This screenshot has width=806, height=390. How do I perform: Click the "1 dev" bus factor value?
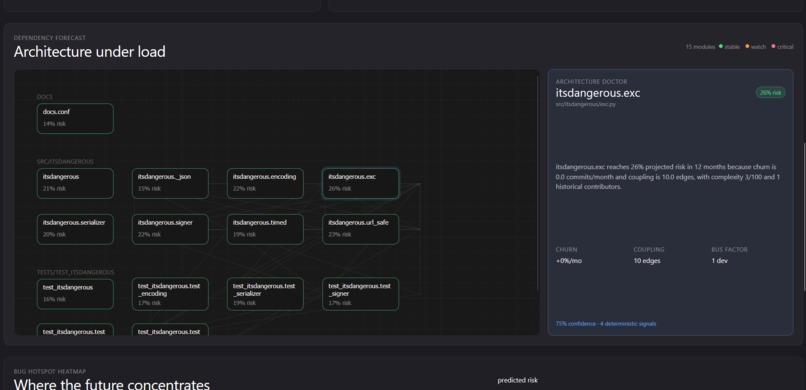(x=720, y=261)
